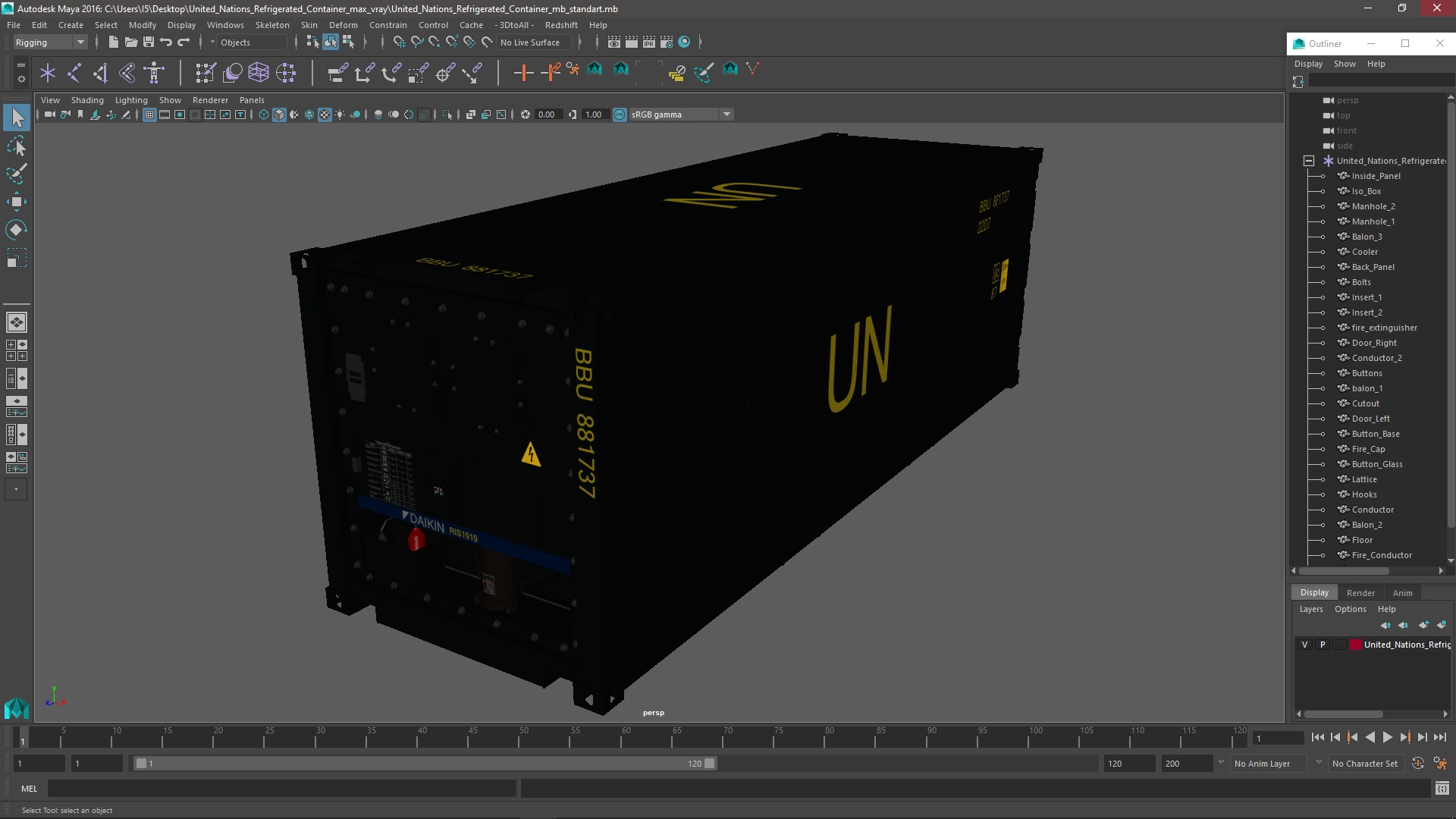Toggle the viewport Grid display

(149, 115)
